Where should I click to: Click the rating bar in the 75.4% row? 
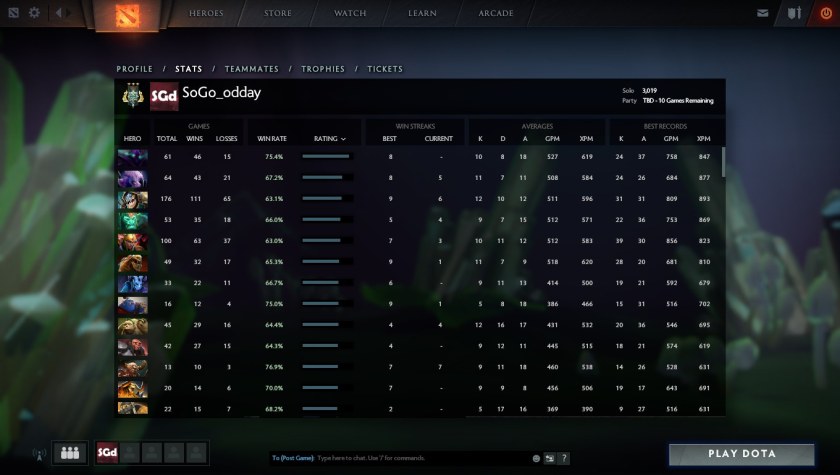[327, 156]
